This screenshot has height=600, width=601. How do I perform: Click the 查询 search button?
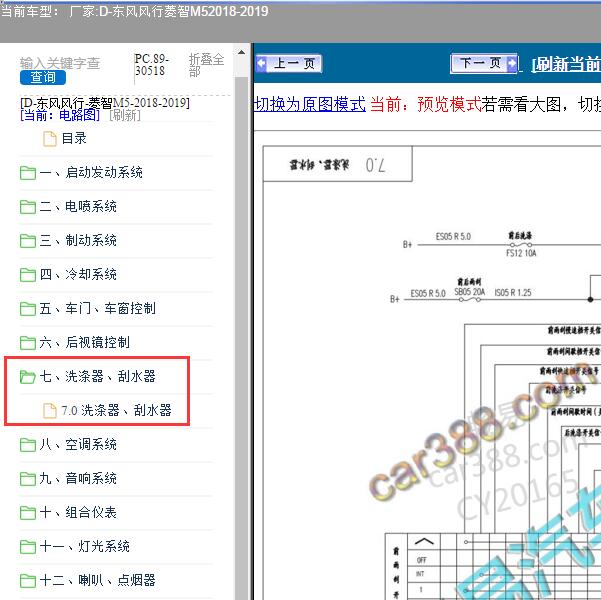tap(43, 77)
